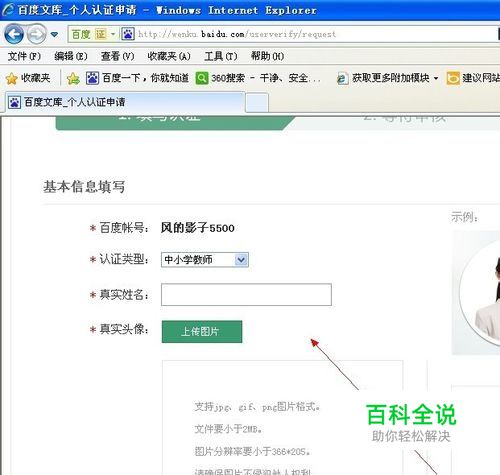
Task: Expand the 获取更多附加模块 dropdown arrow
Action: [436, 79]
